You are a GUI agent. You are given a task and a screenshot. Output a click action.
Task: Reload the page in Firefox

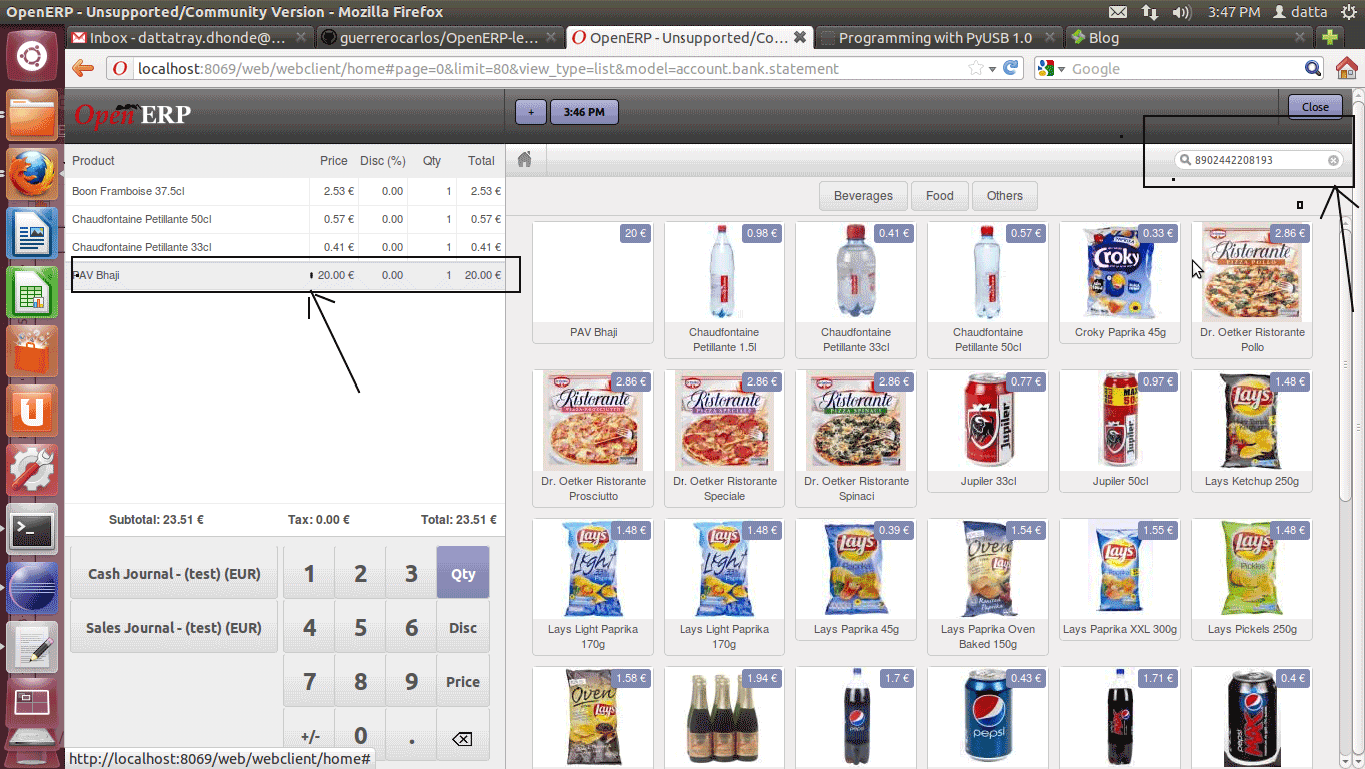(1012, 69)
